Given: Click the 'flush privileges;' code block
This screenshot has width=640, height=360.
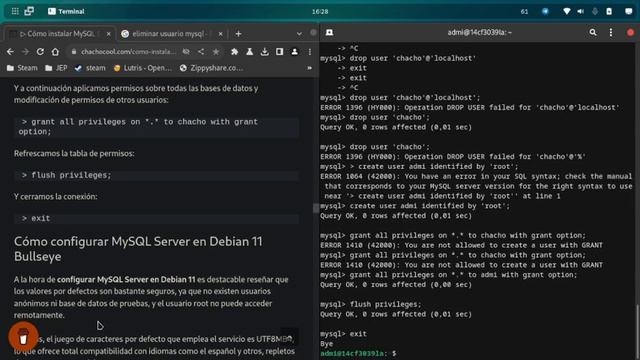Looking at the screenshot, I should click(x=157, y=175).
